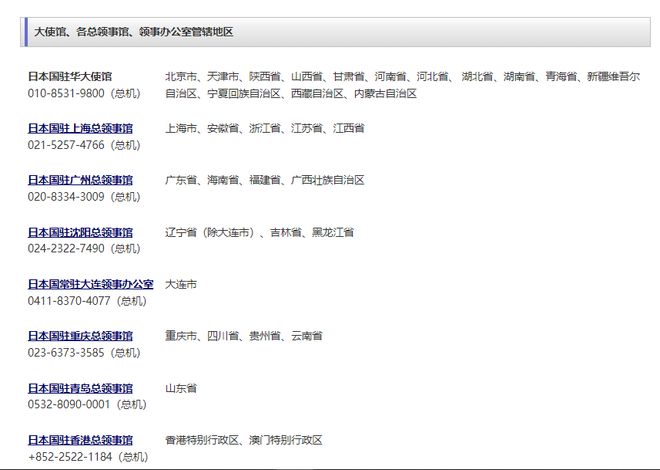Open the 日本国驻上海总领事馆 link

[x=80, y=128]
